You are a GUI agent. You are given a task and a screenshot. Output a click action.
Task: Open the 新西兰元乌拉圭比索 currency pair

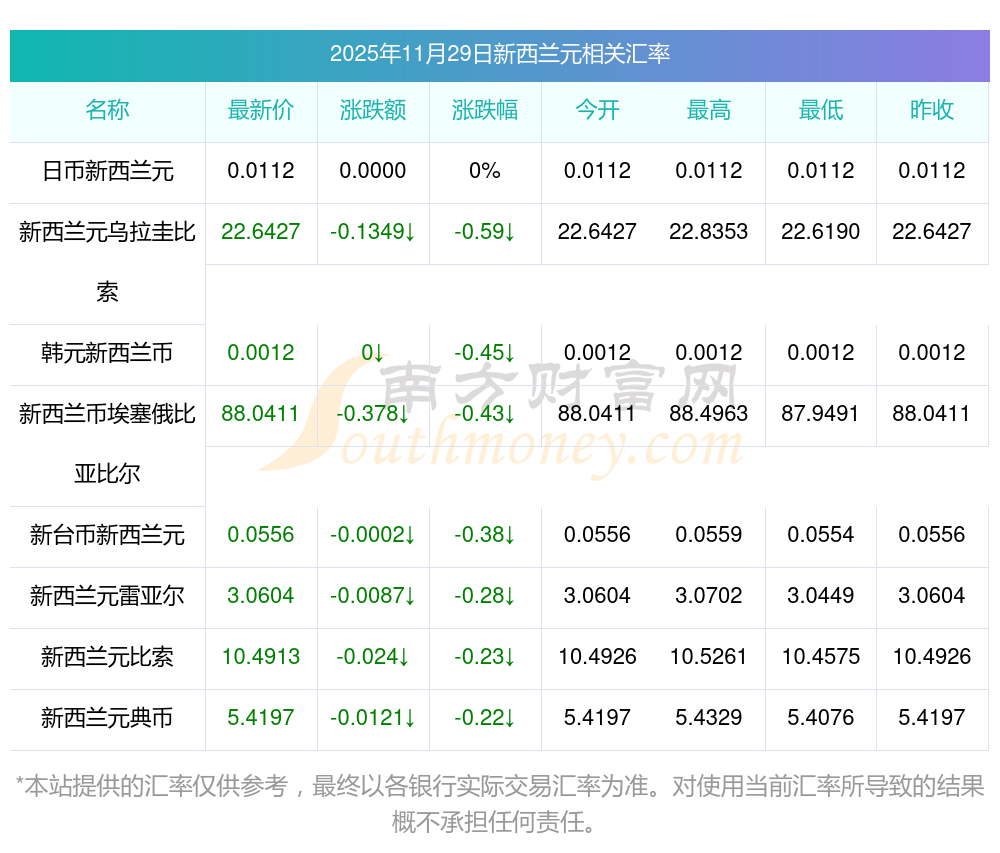107,233
